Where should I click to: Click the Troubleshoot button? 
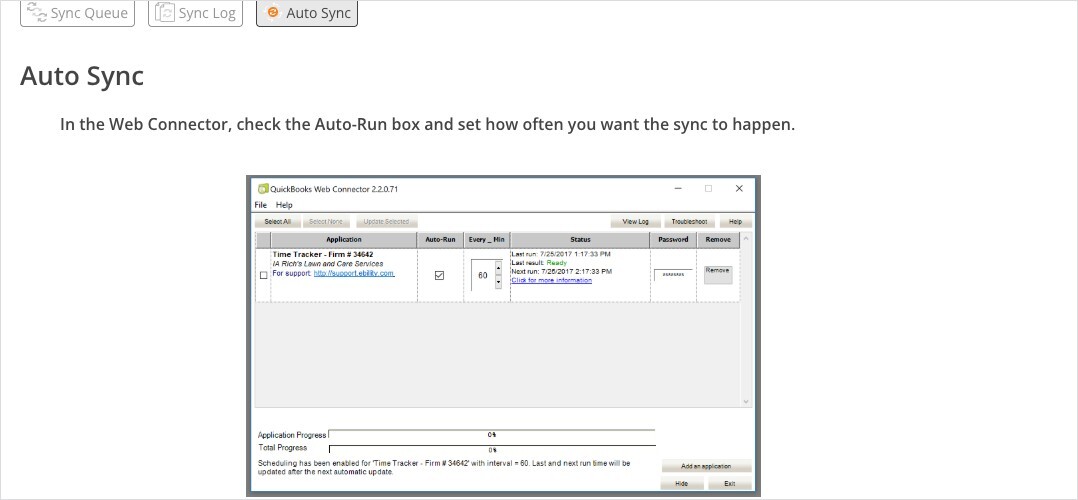coord(689,222)
